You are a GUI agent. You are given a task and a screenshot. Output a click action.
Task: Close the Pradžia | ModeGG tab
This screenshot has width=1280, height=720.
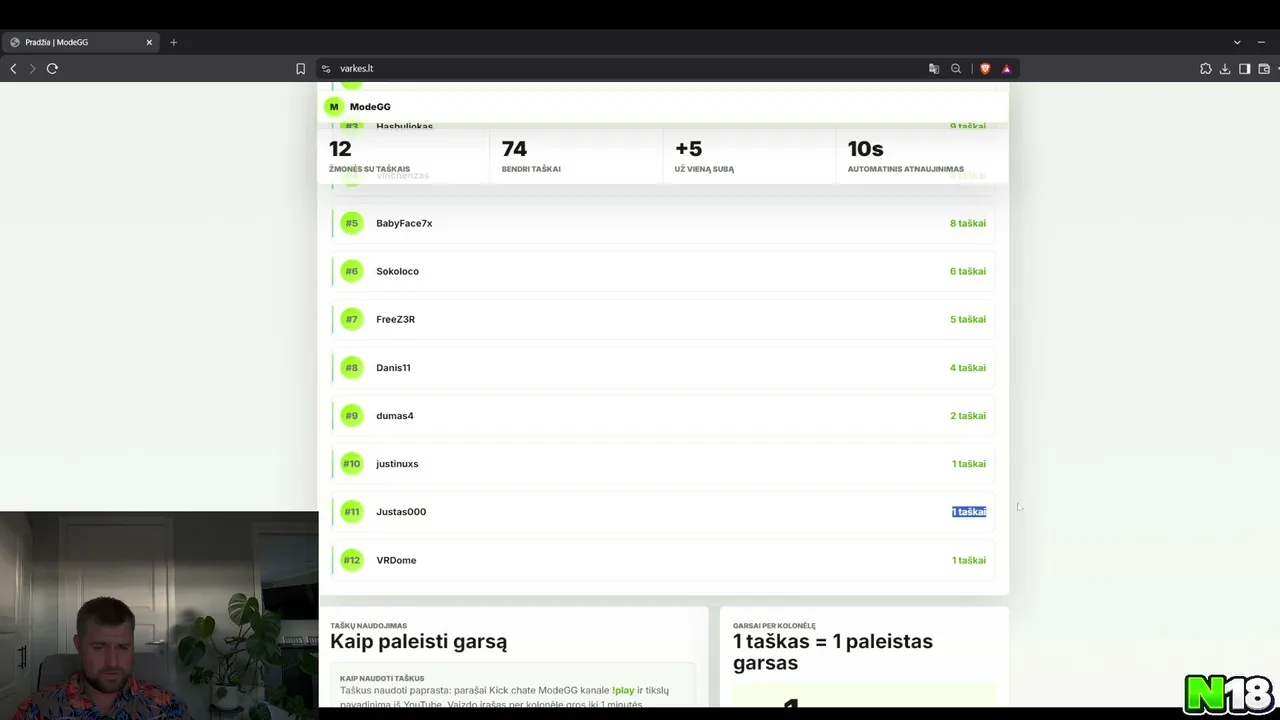click(x=149, y=42)
